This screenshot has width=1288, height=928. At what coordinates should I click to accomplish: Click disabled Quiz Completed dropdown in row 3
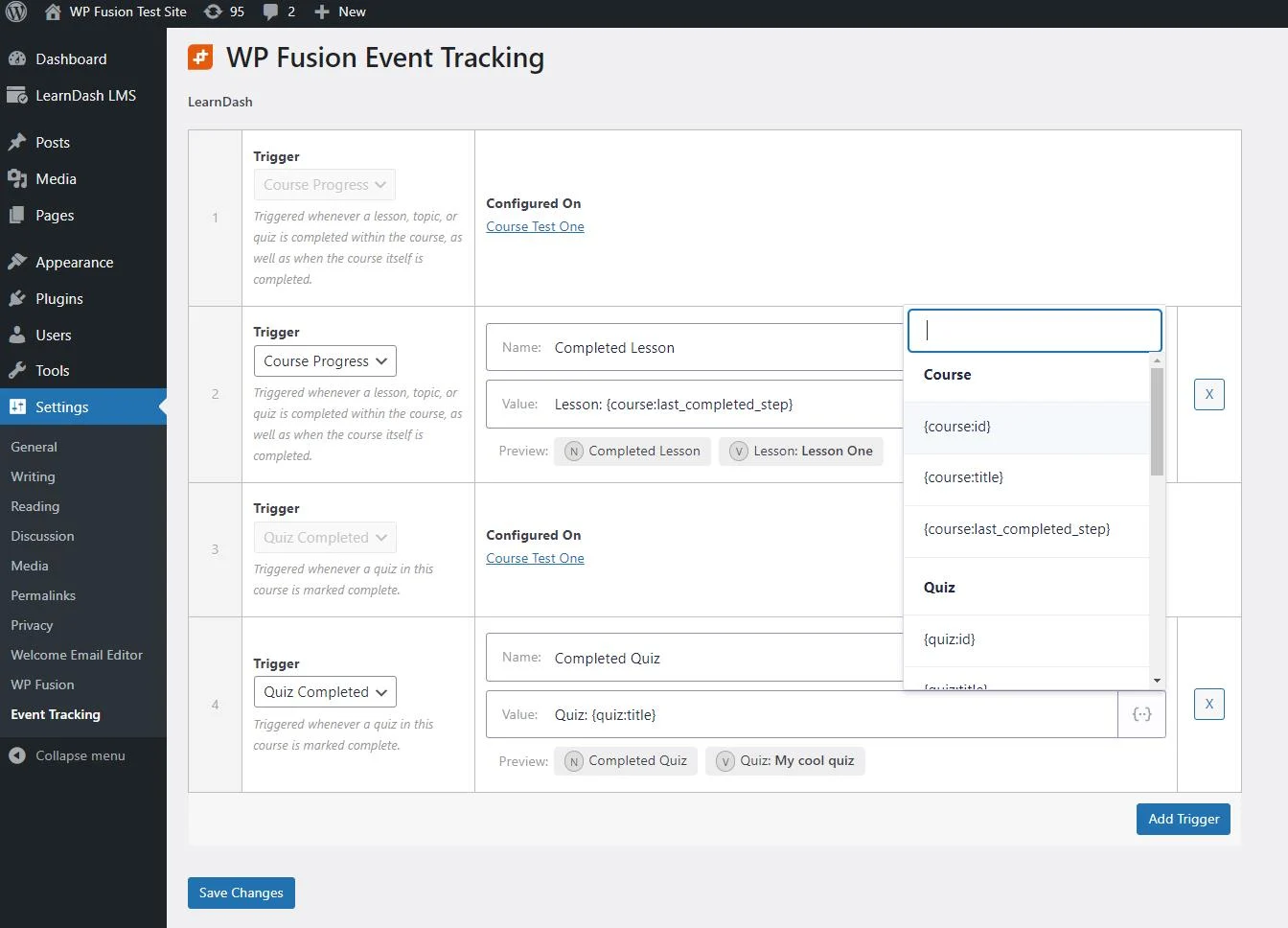click(x=325, y=537)
